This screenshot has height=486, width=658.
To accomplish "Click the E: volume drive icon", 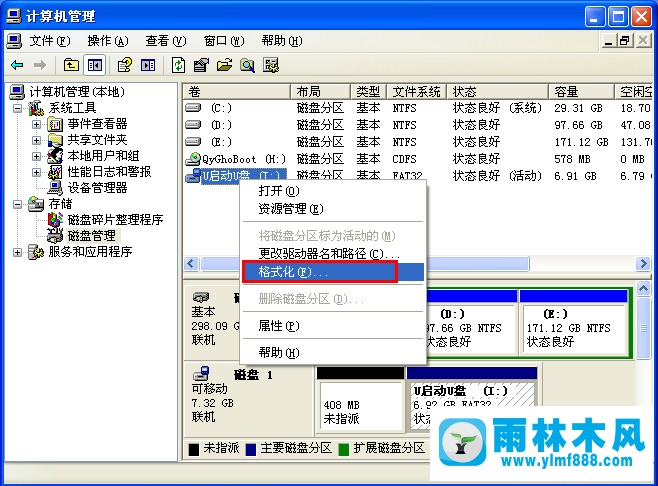I will pyautogui.click(x=193, y=142).
